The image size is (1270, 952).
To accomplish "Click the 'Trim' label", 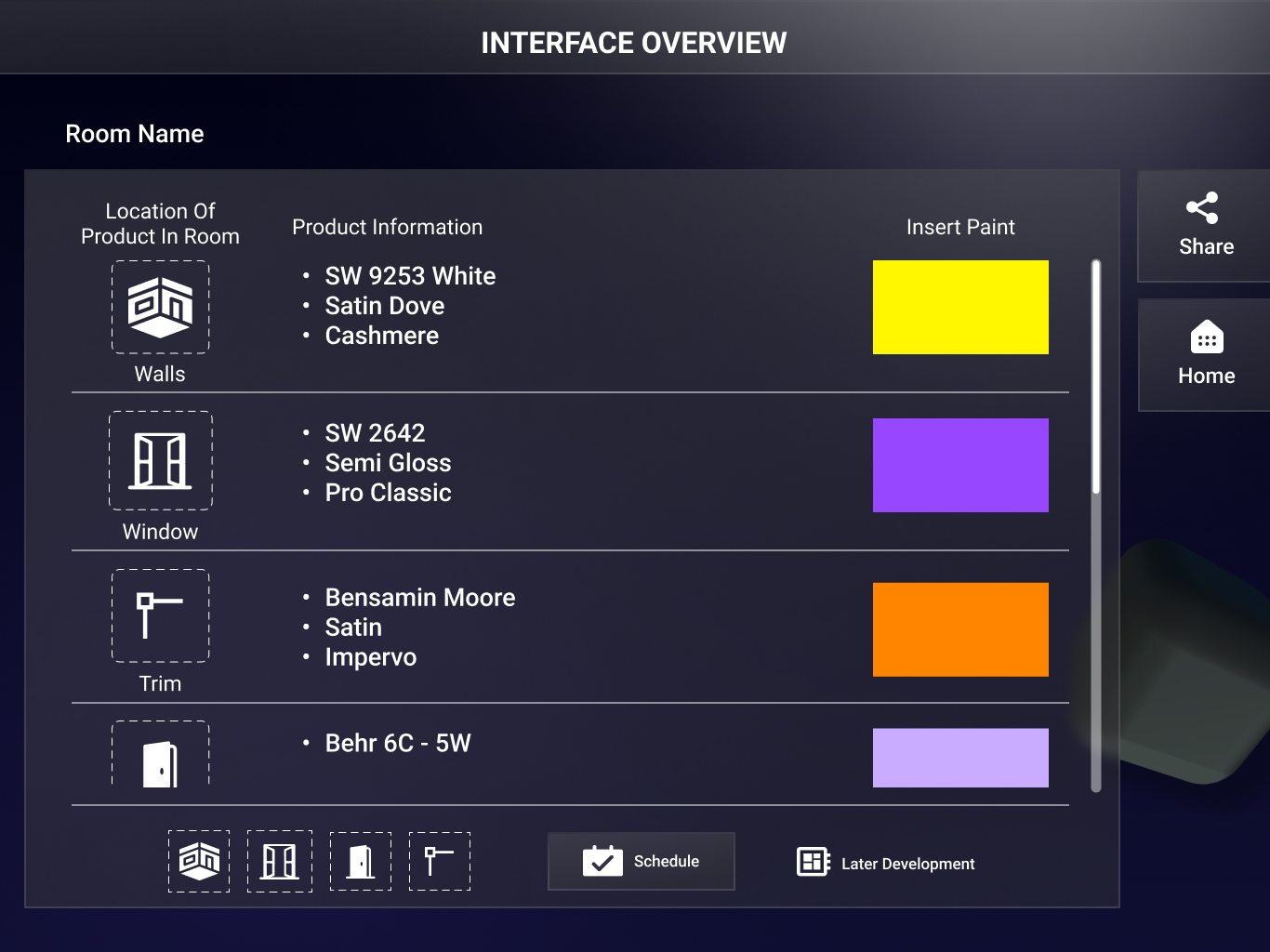I will click(160, 683).
